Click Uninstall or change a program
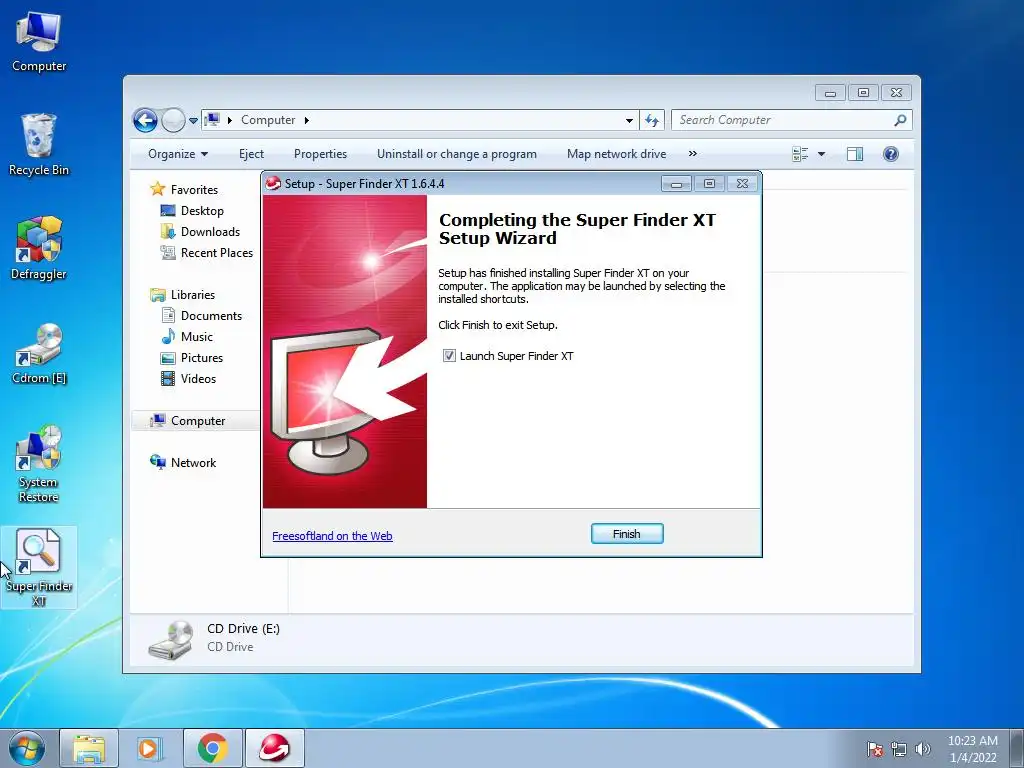The height and width of the screenshot is (768, 1024). (x=456, y=154)
